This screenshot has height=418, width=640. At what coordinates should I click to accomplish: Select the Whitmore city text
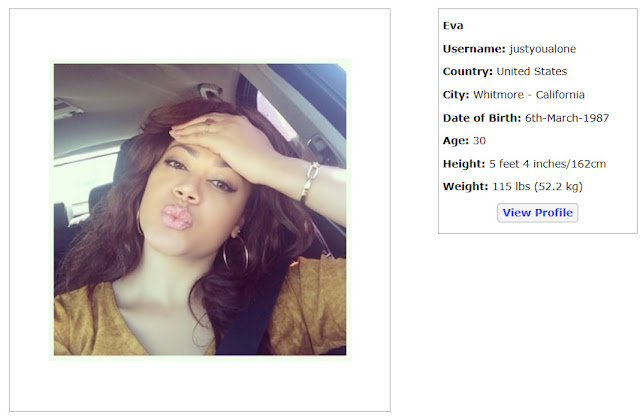498,95
